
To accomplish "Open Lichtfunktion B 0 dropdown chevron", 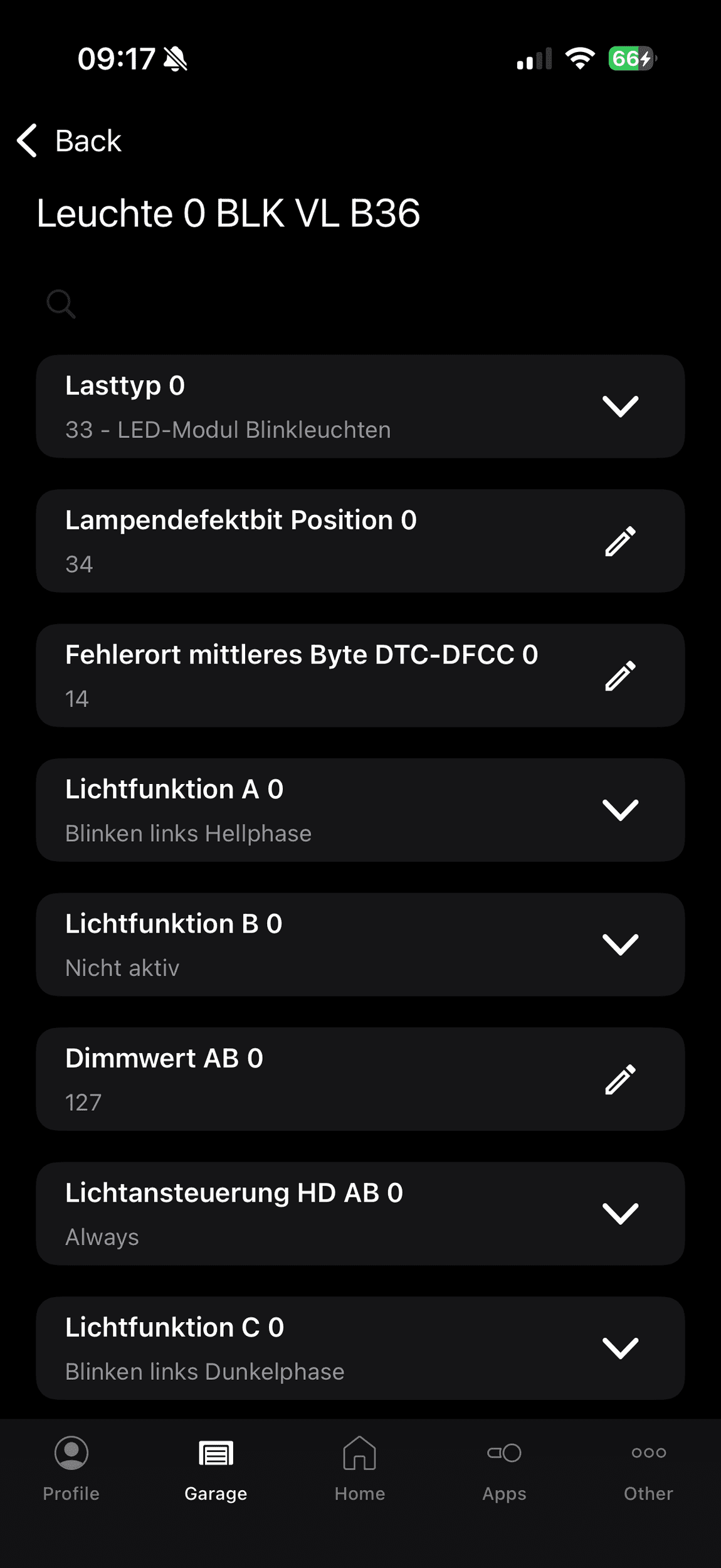I will tap(620, 945).
